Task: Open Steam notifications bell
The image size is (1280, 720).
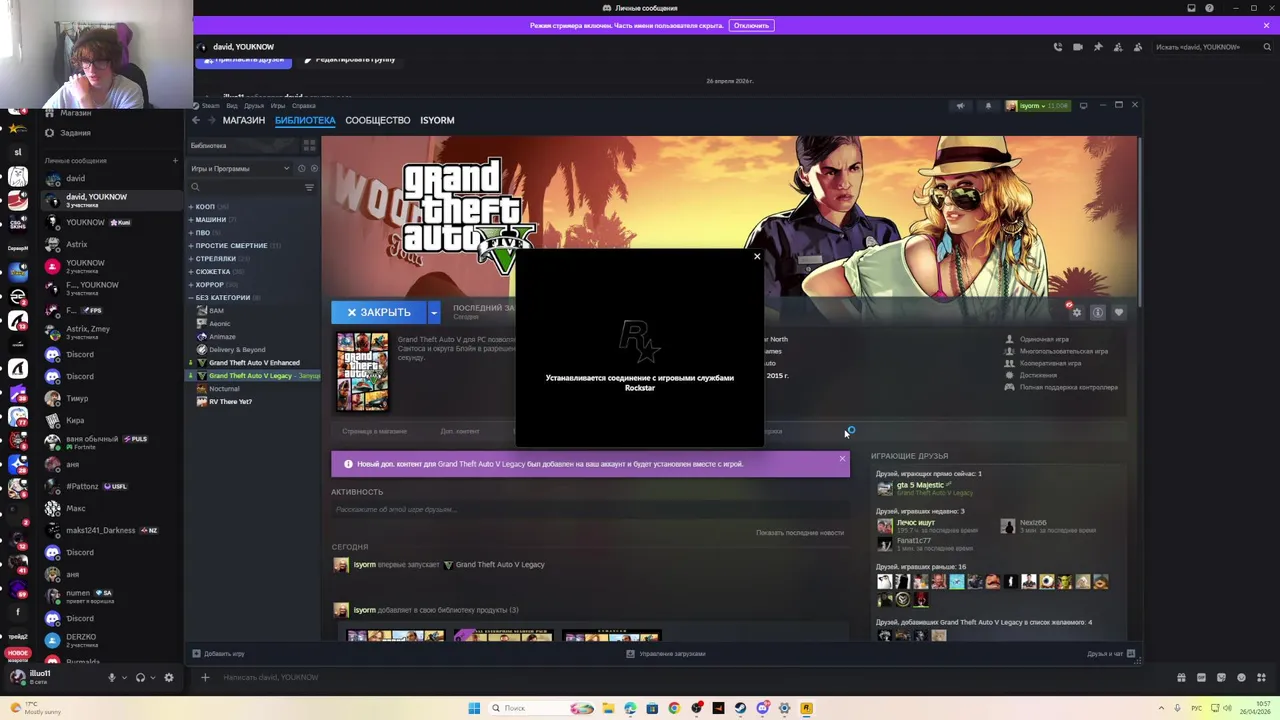Action: (988, 105)
